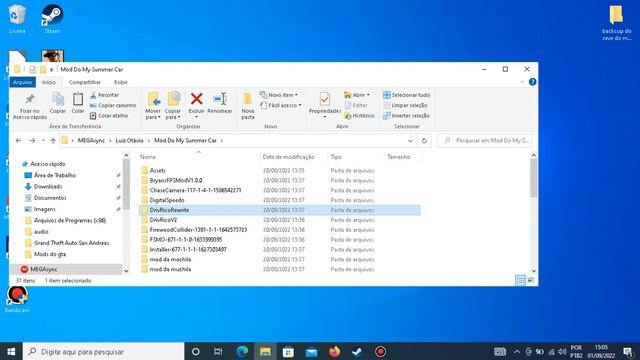Refresh the current folder view
The height and width of the screenshot is (360, 640).
pyautogui.click(x=424, y=140)
